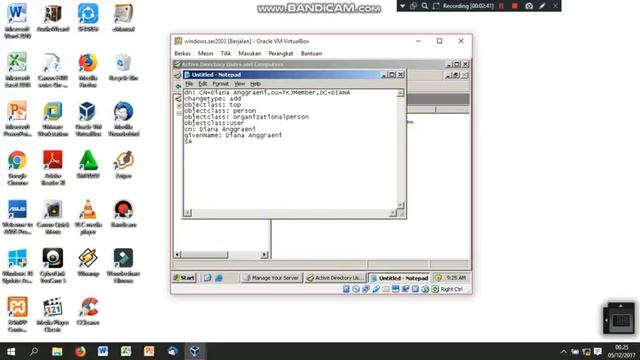Open Oracle VM VirtualBox desktop shortcut
Viewport: 640px width, 360px height.
(x=88, y=118)
